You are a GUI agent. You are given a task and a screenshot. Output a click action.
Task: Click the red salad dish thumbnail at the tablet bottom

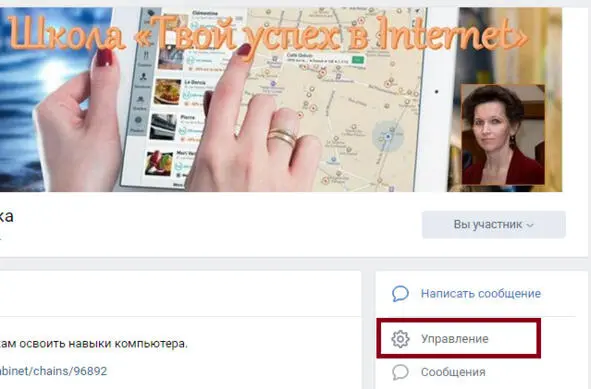click(159, 163)
